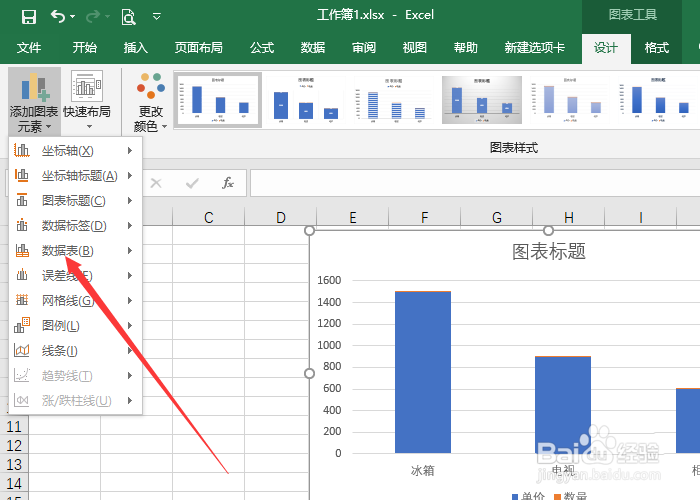The image size is (700, 500).
Task: Click the 单价 legend entry
Action: coord(528,496)
